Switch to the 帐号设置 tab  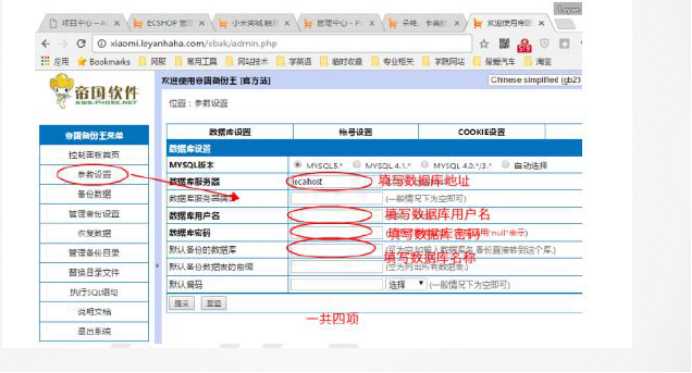coord(356,132)
